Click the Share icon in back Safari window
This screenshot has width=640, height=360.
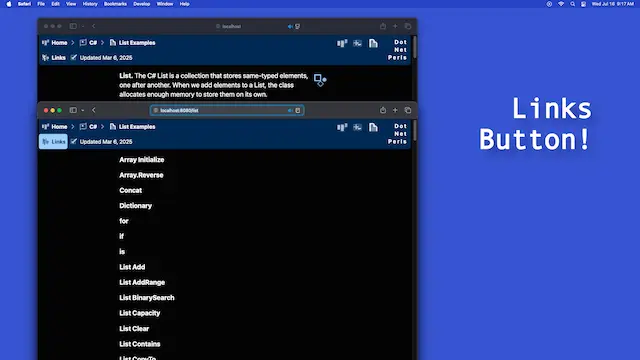[x=383, y=26]
